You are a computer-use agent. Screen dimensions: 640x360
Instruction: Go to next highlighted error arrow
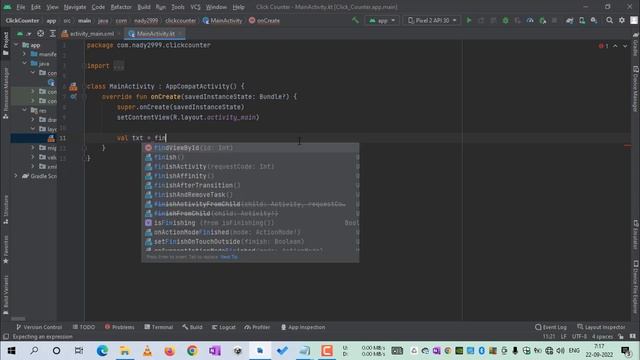(625, 46)
